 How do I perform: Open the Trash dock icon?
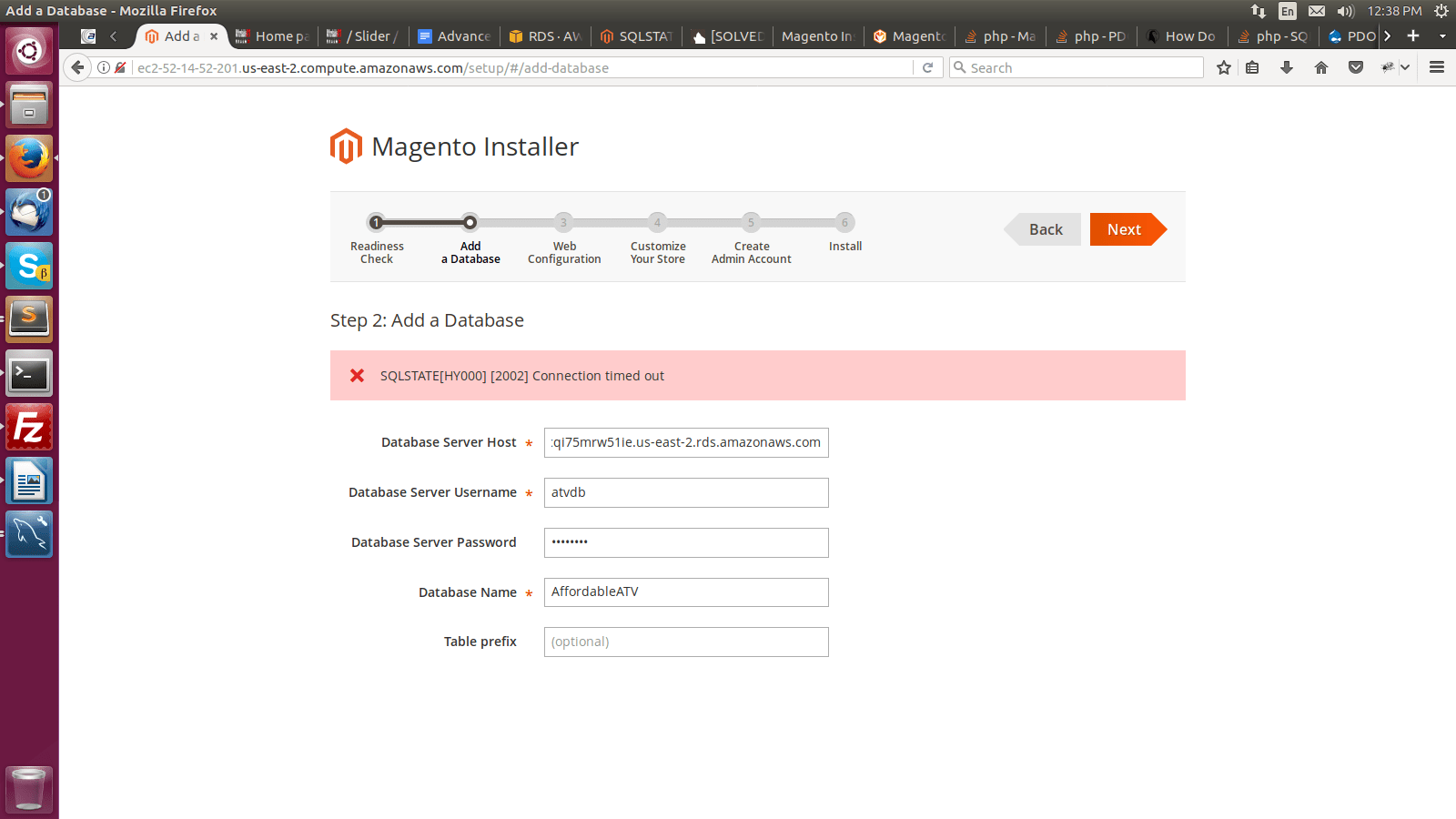coord(29,788)
